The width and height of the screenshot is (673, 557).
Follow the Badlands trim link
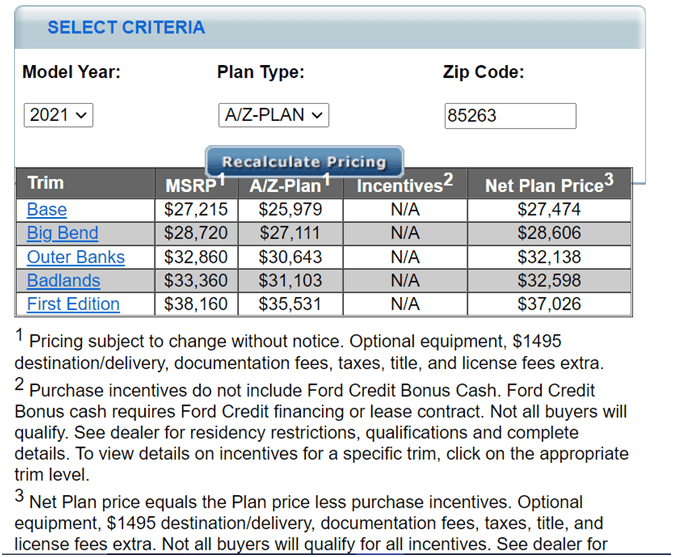pos(64,281)
